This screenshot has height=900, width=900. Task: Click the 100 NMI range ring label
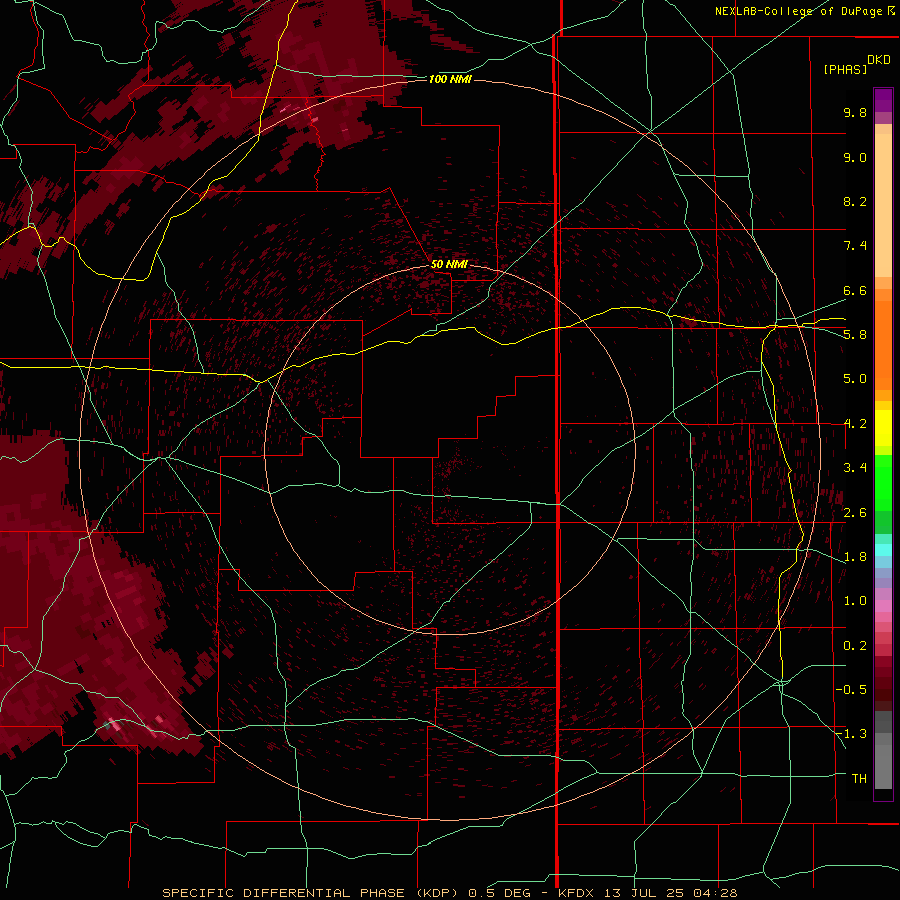click(x=450, y=79)
